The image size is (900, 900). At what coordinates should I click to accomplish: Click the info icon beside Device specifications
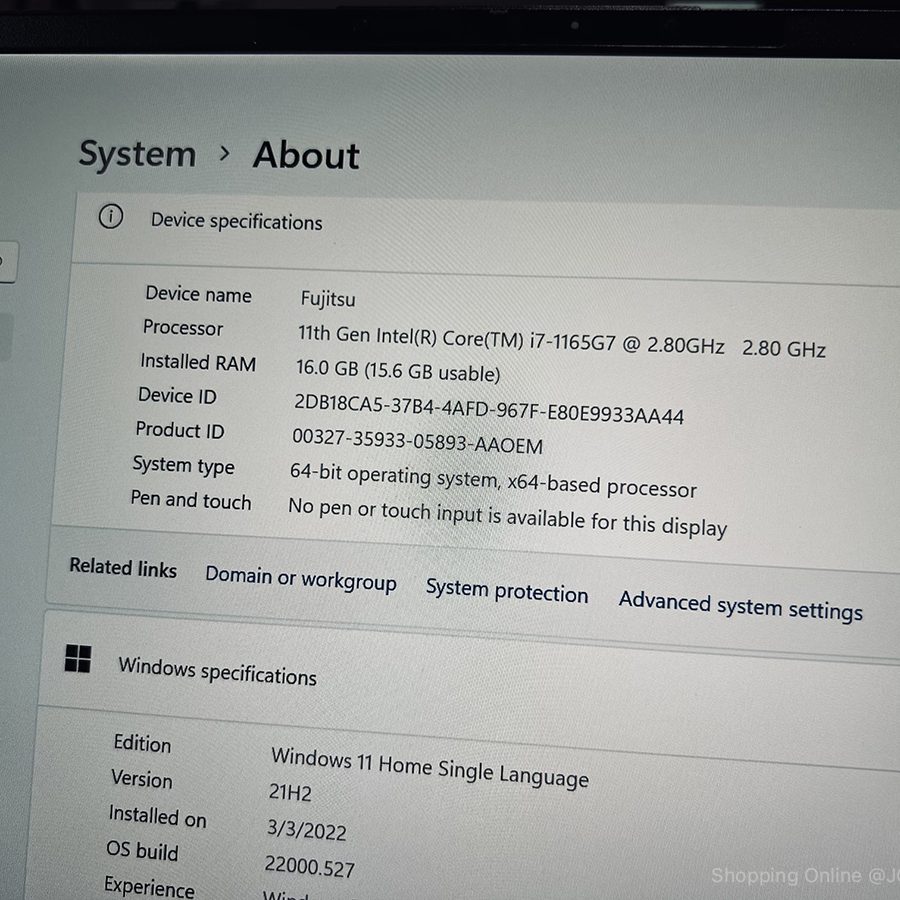pos(111,217)
